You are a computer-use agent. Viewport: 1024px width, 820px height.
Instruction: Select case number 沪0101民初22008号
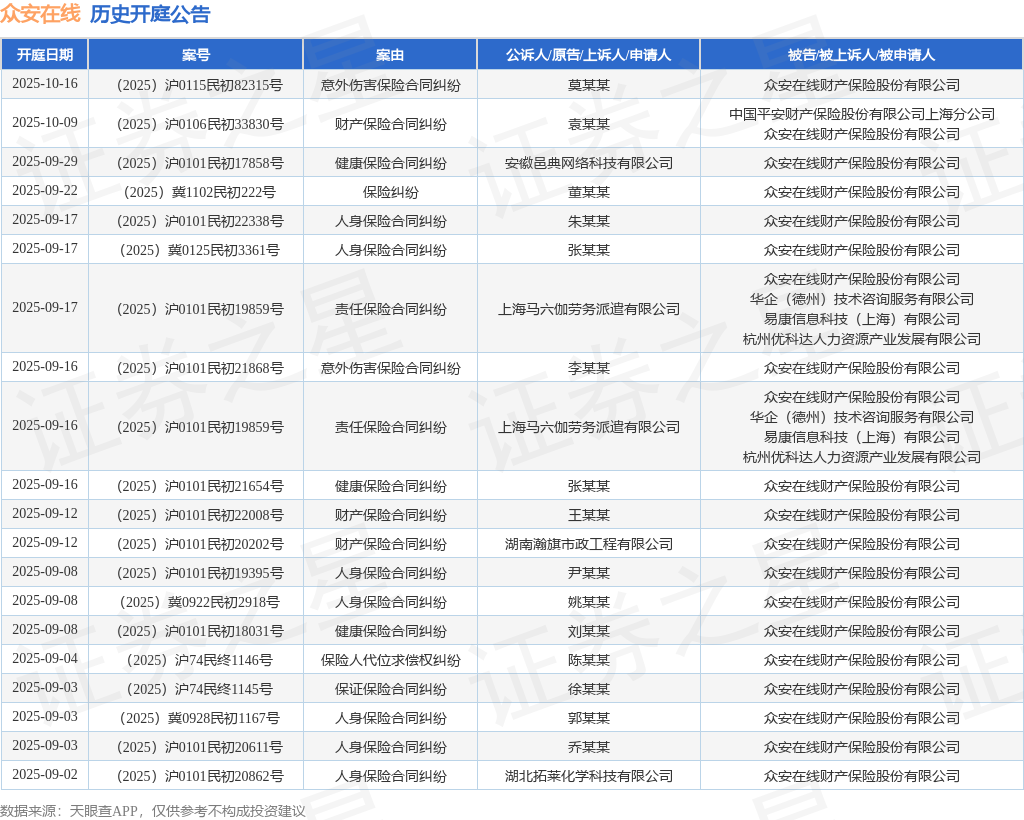(x=199, y=515)
